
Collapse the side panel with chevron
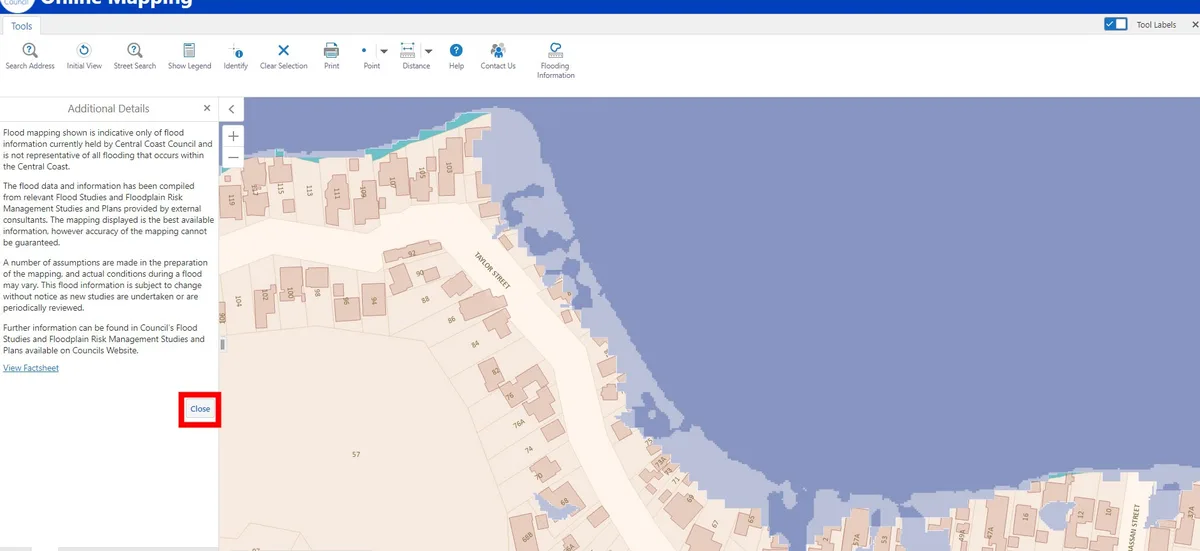click(231, 109)
